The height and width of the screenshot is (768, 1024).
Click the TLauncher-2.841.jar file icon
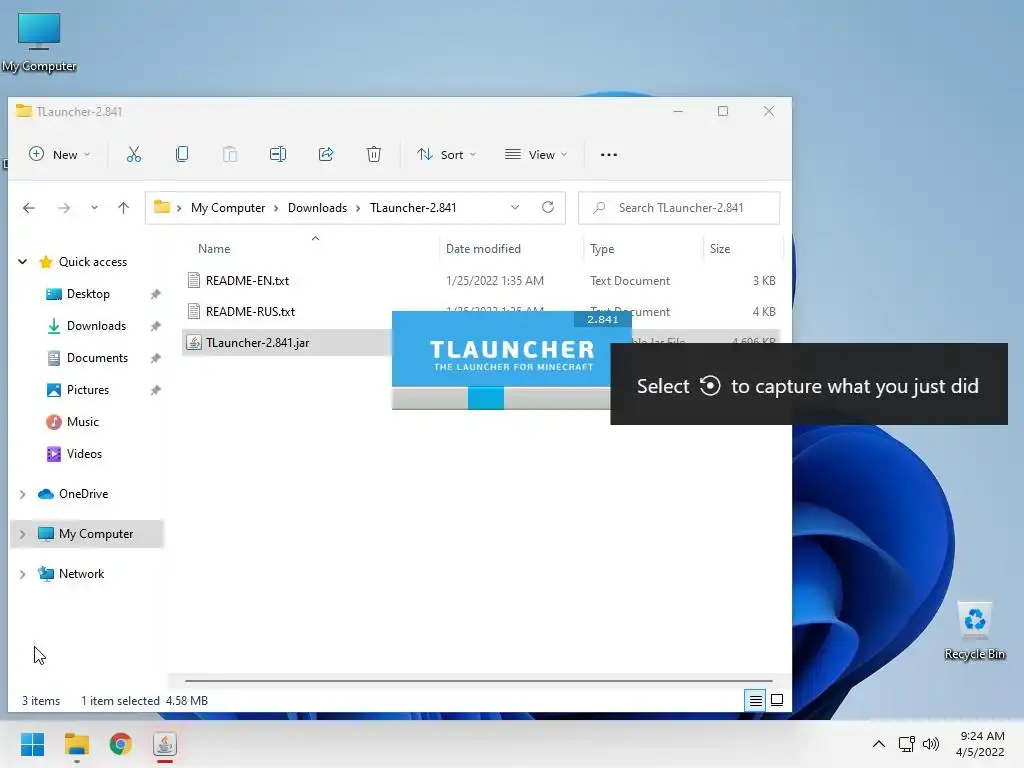pos(194,342)
